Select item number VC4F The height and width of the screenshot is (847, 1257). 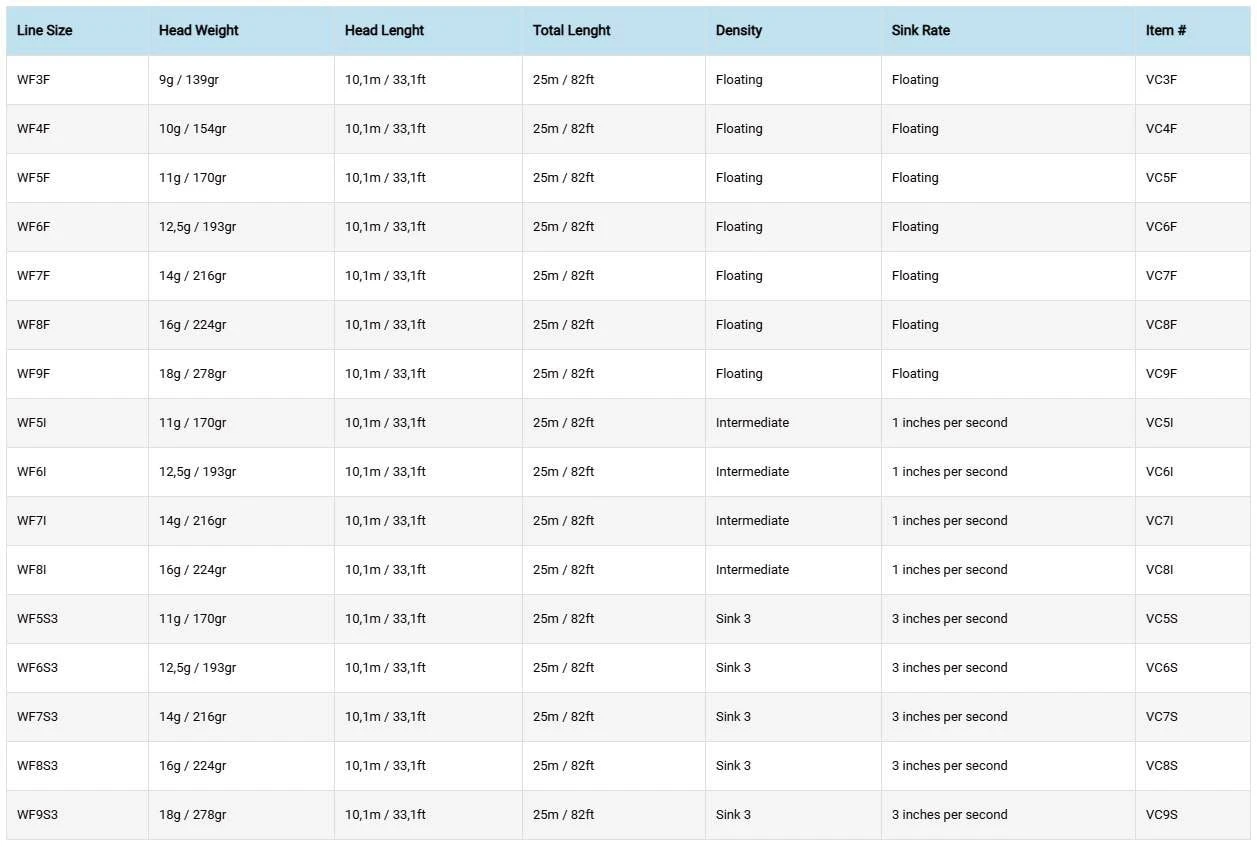pyautogui.click(x=1162, y=129)
